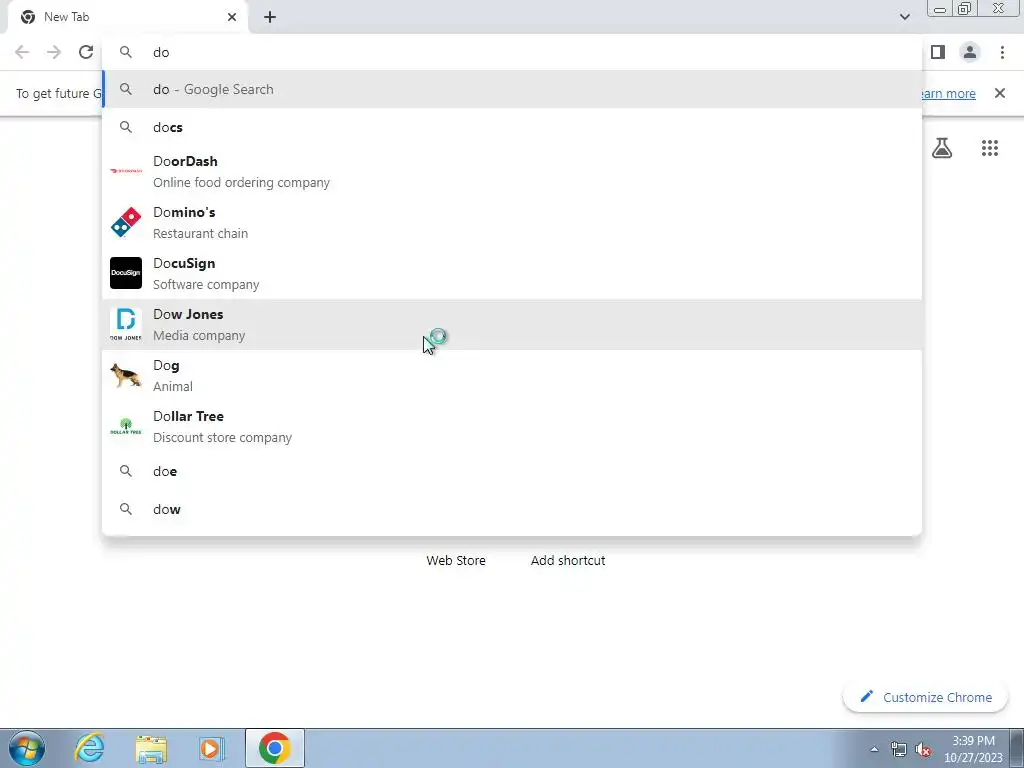Choose the Dog animal suggestion
1024x768 pixels.
512,376
